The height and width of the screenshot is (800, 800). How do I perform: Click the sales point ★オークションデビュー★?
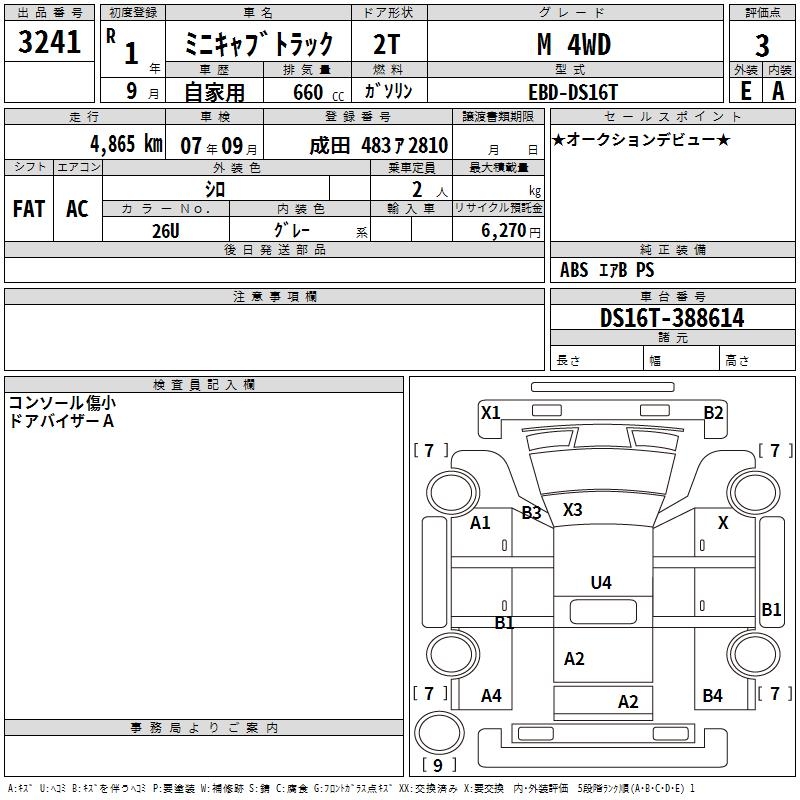point(641,139)
